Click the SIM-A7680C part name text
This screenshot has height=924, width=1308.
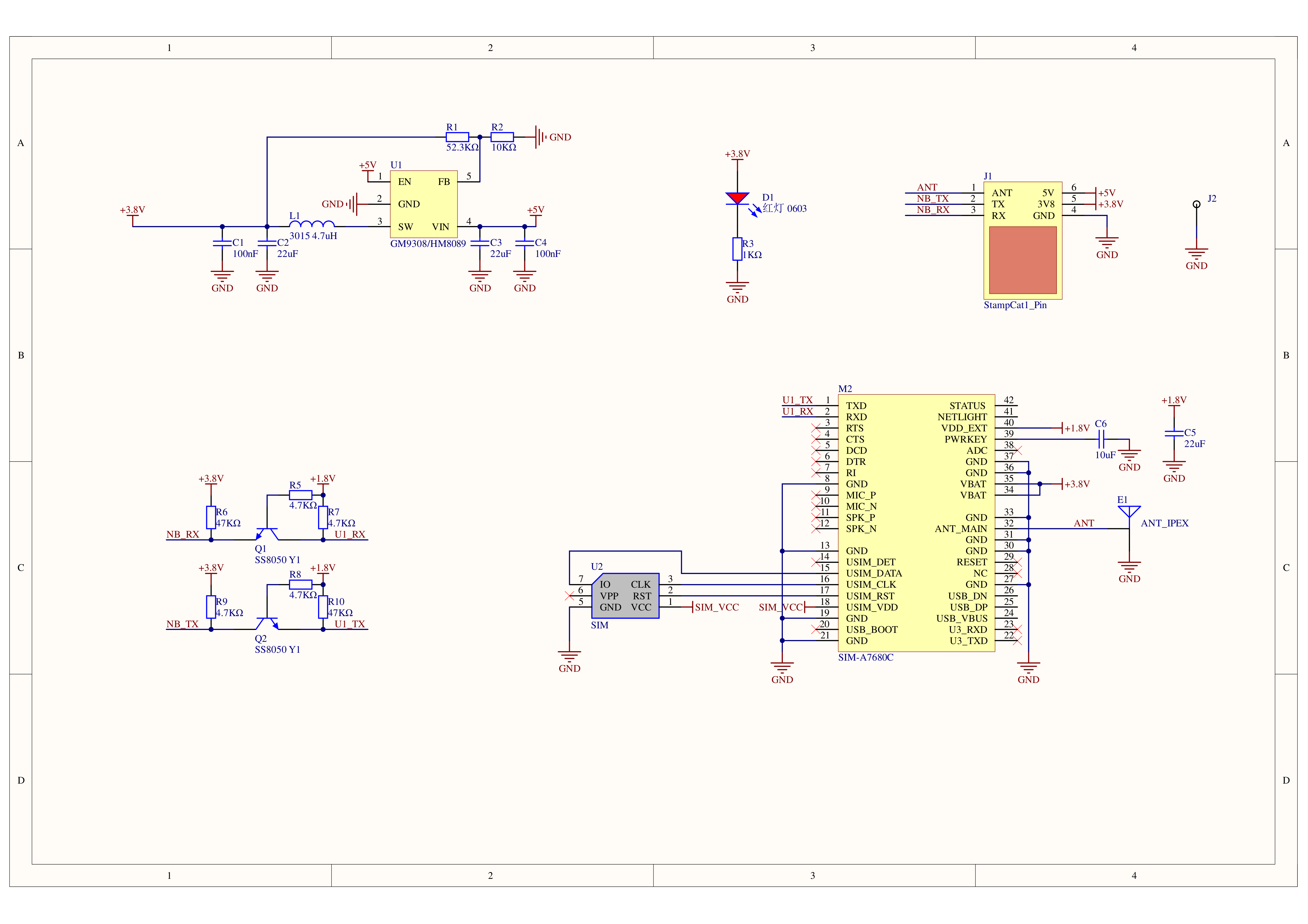[x=865, y=657]
